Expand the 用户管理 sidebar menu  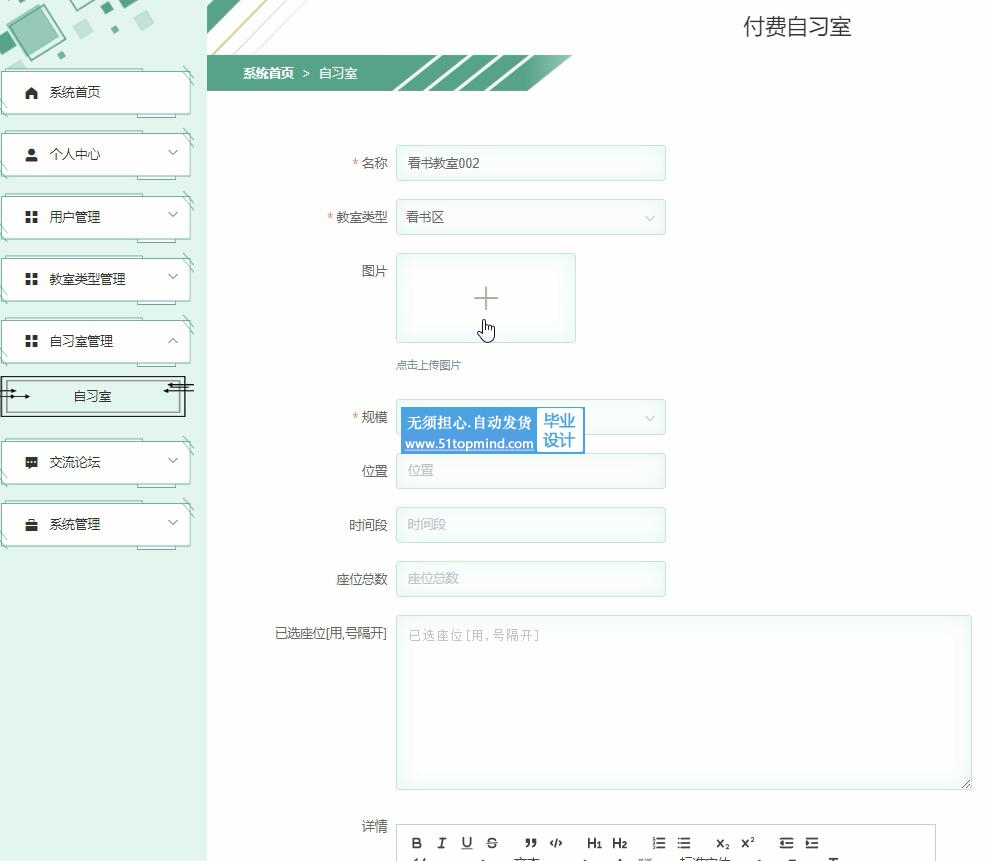95,217
